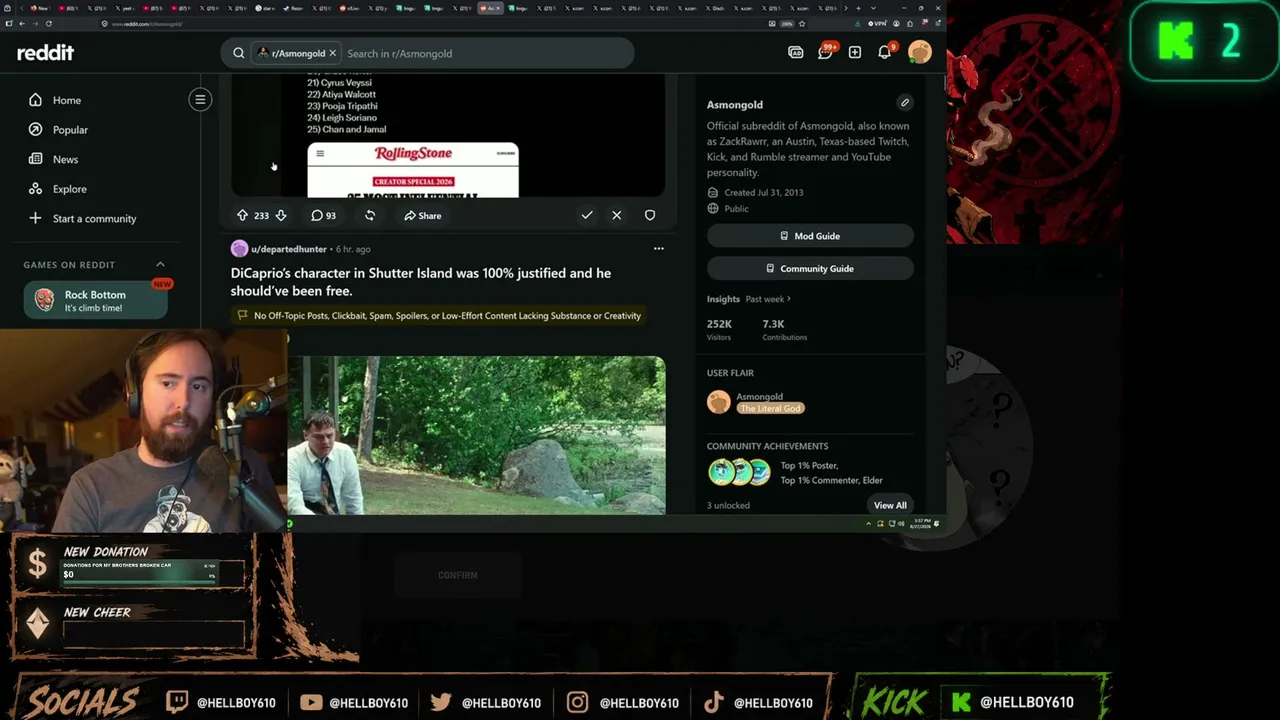Click the system tray clock

[922, 523]
